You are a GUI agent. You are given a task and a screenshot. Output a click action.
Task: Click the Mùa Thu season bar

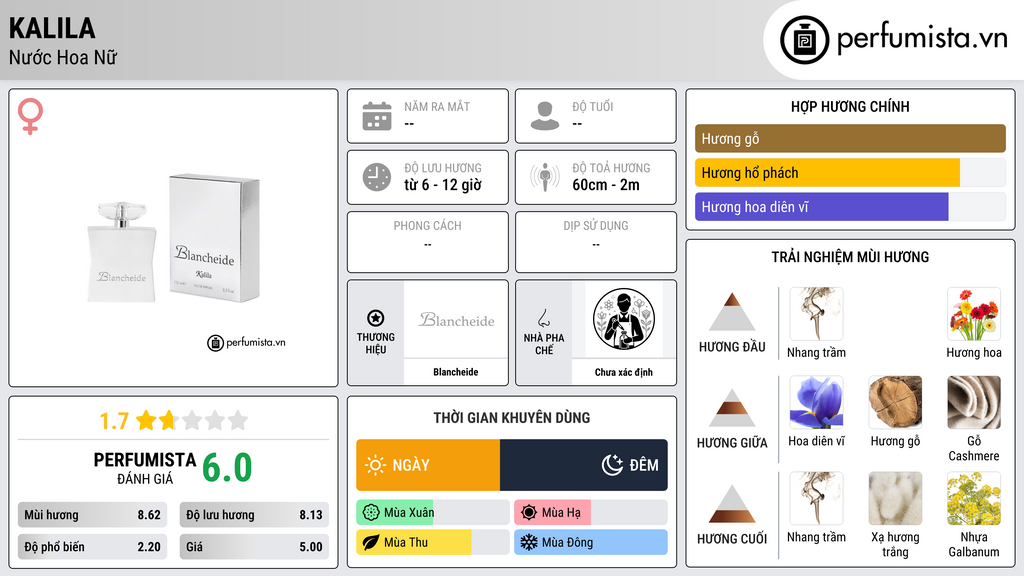433,542
